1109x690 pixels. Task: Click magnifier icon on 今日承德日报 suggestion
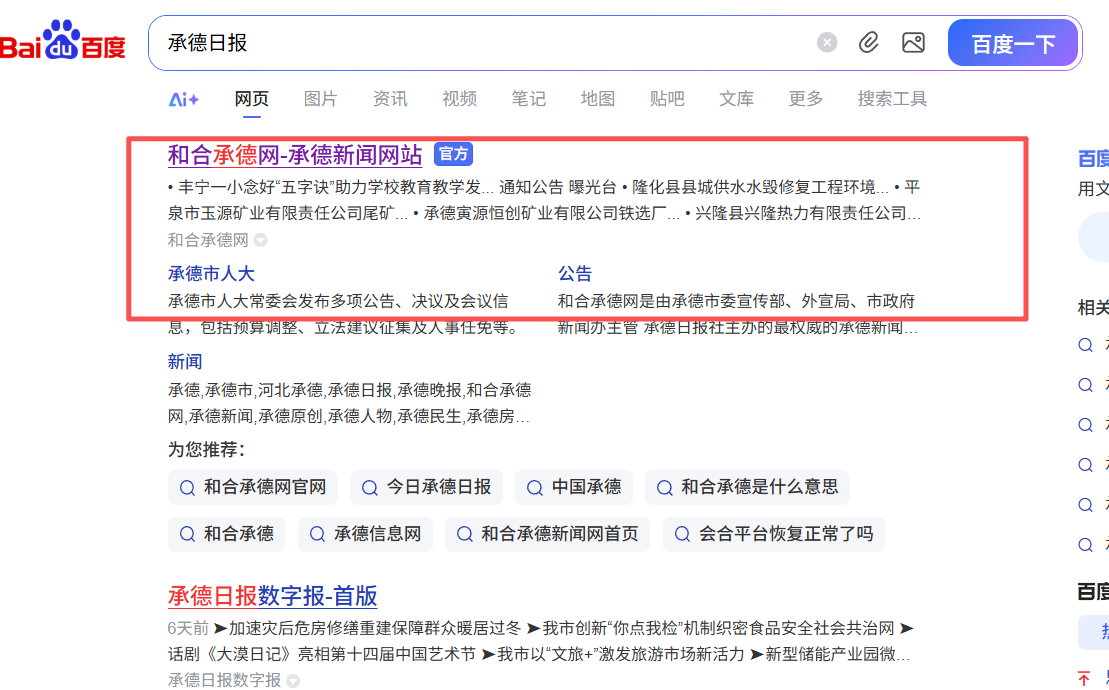(369, 488)
